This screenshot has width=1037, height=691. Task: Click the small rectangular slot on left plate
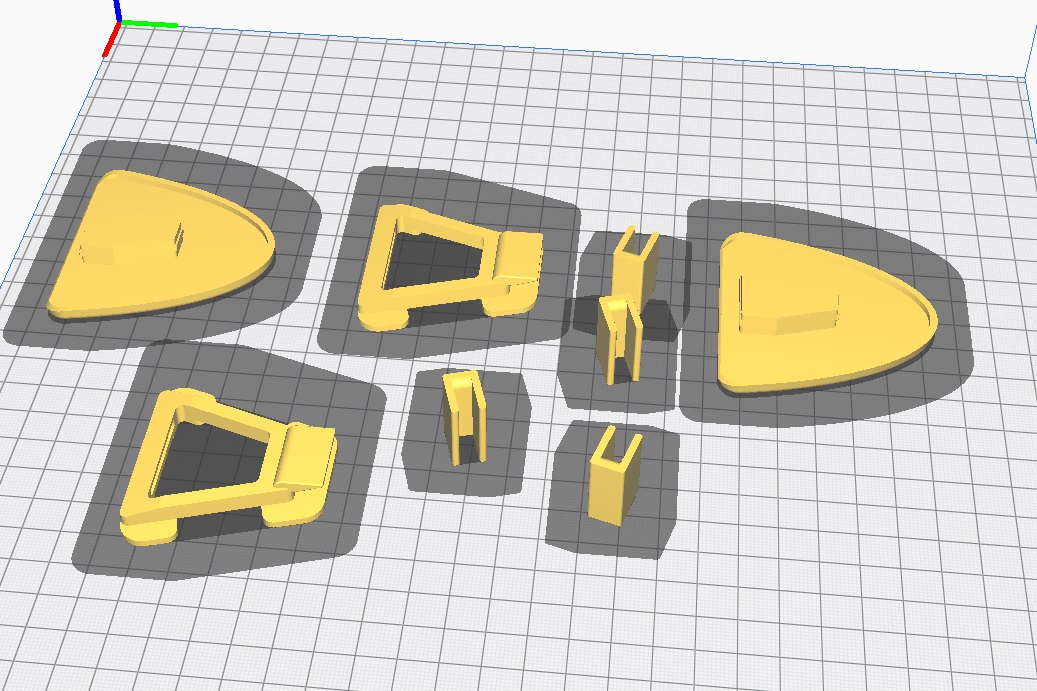click(180, 235)
